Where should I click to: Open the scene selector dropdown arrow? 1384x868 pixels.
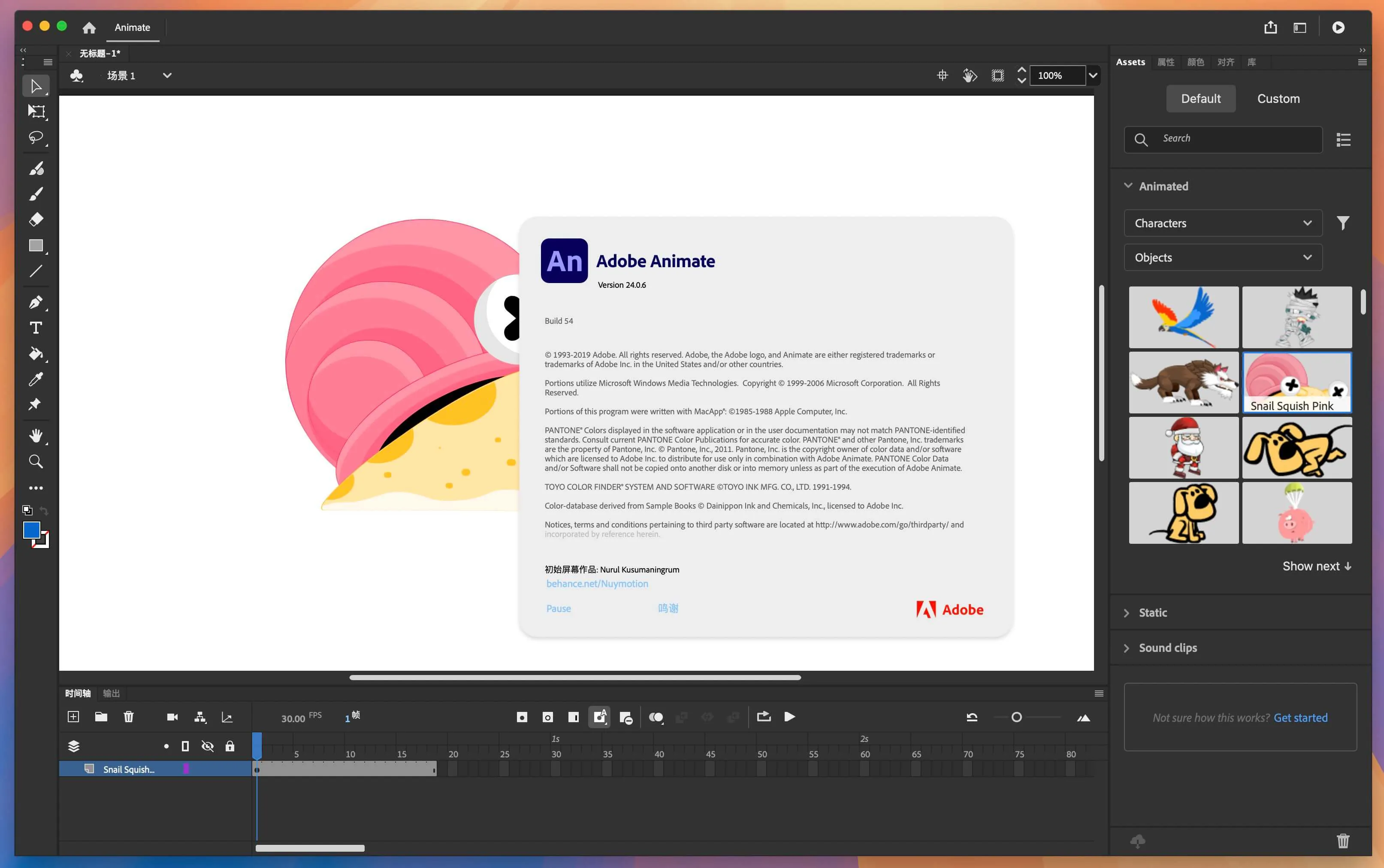[167, 75]
